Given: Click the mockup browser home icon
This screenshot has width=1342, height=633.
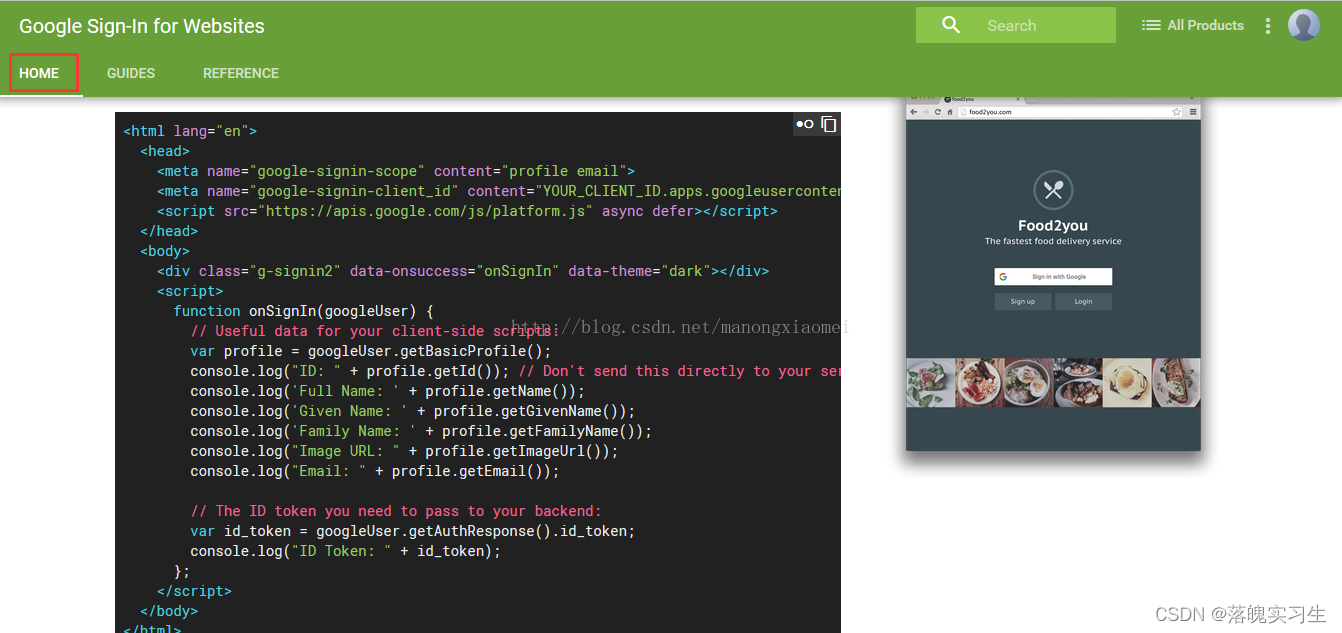Looking at the screenshot, I should click(x=950, y=112).
